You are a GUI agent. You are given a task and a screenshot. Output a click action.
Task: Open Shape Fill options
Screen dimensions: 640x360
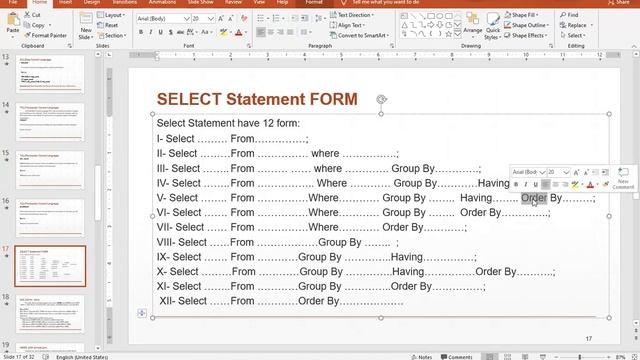522,15
